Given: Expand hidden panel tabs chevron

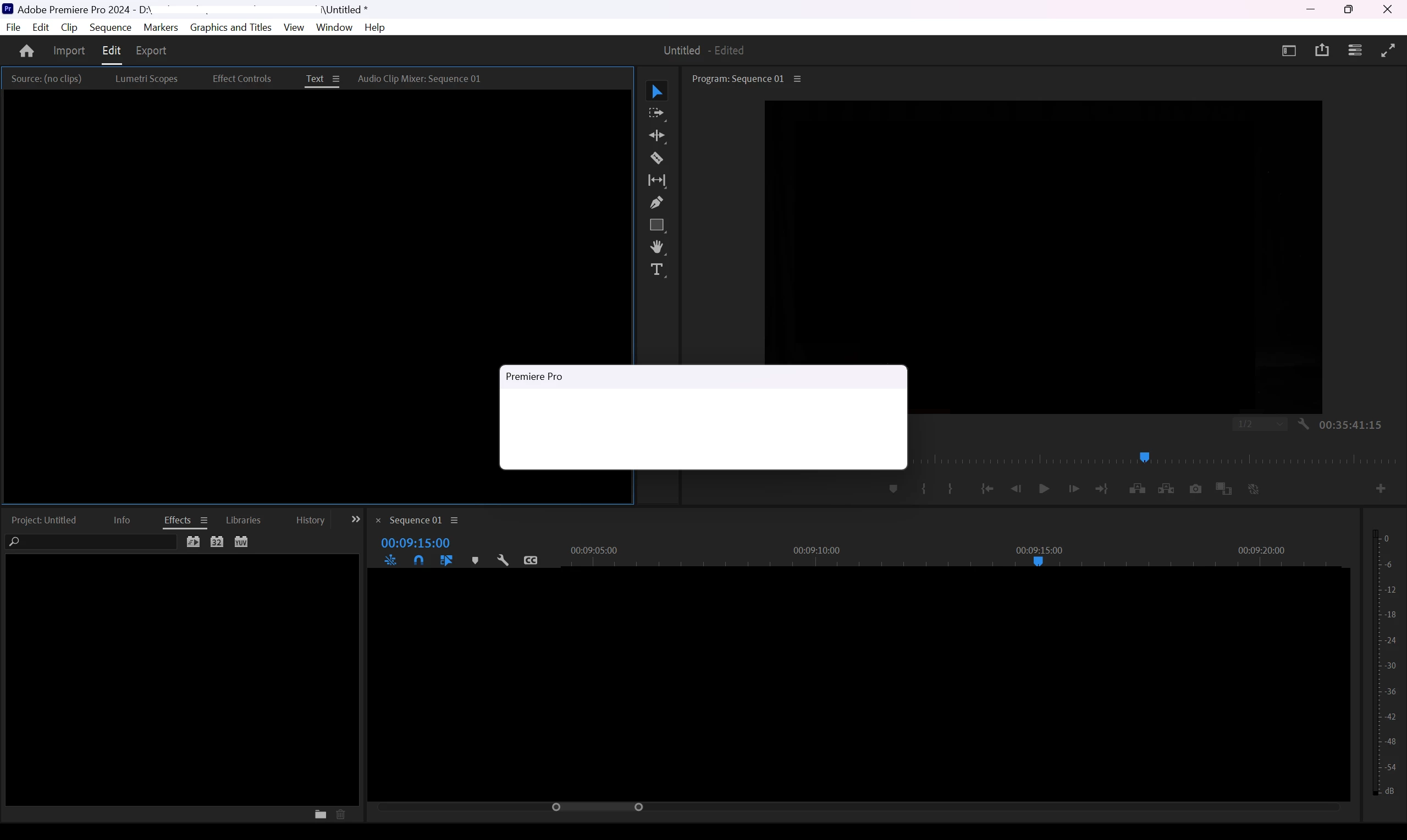Looking at the screenshot, I should (x=355, y=519).
